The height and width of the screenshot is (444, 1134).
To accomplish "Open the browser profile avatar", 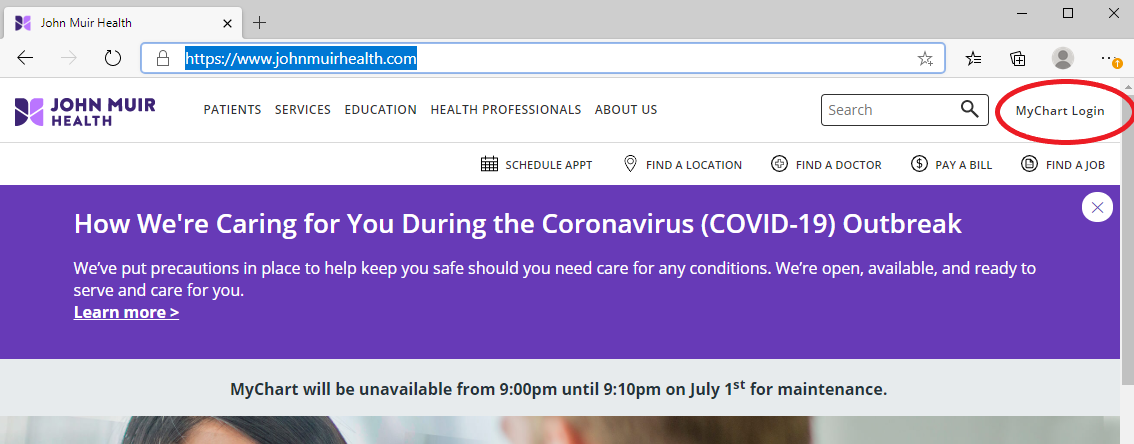I will click(1062, 58).
